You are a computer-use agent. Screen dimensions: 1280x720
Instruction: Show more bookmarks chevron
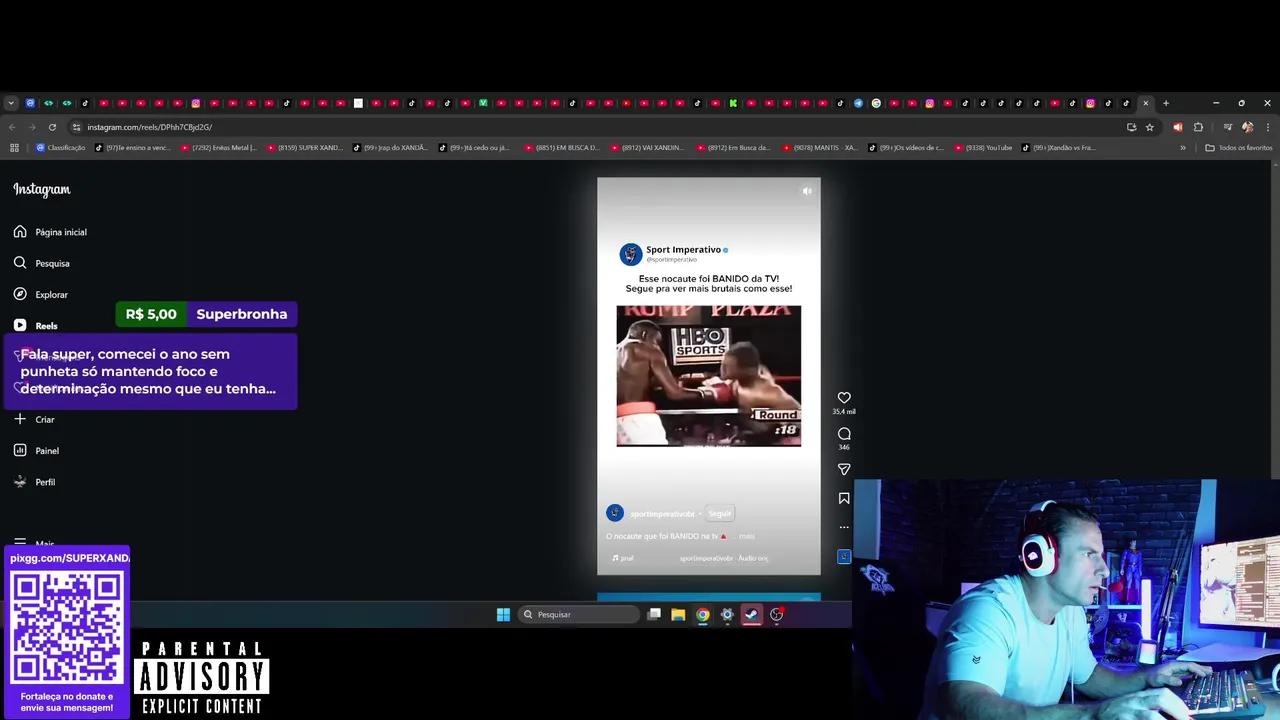1183,148
